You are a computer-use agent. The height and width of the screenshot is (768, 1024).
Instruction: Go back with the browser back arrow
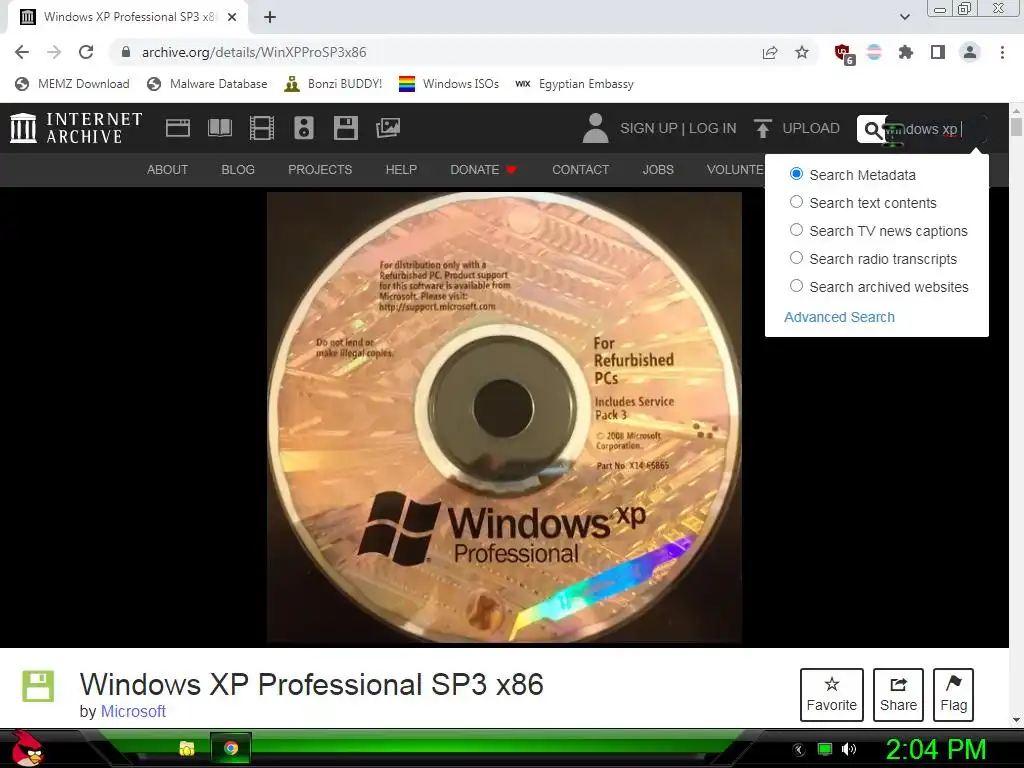22,52
